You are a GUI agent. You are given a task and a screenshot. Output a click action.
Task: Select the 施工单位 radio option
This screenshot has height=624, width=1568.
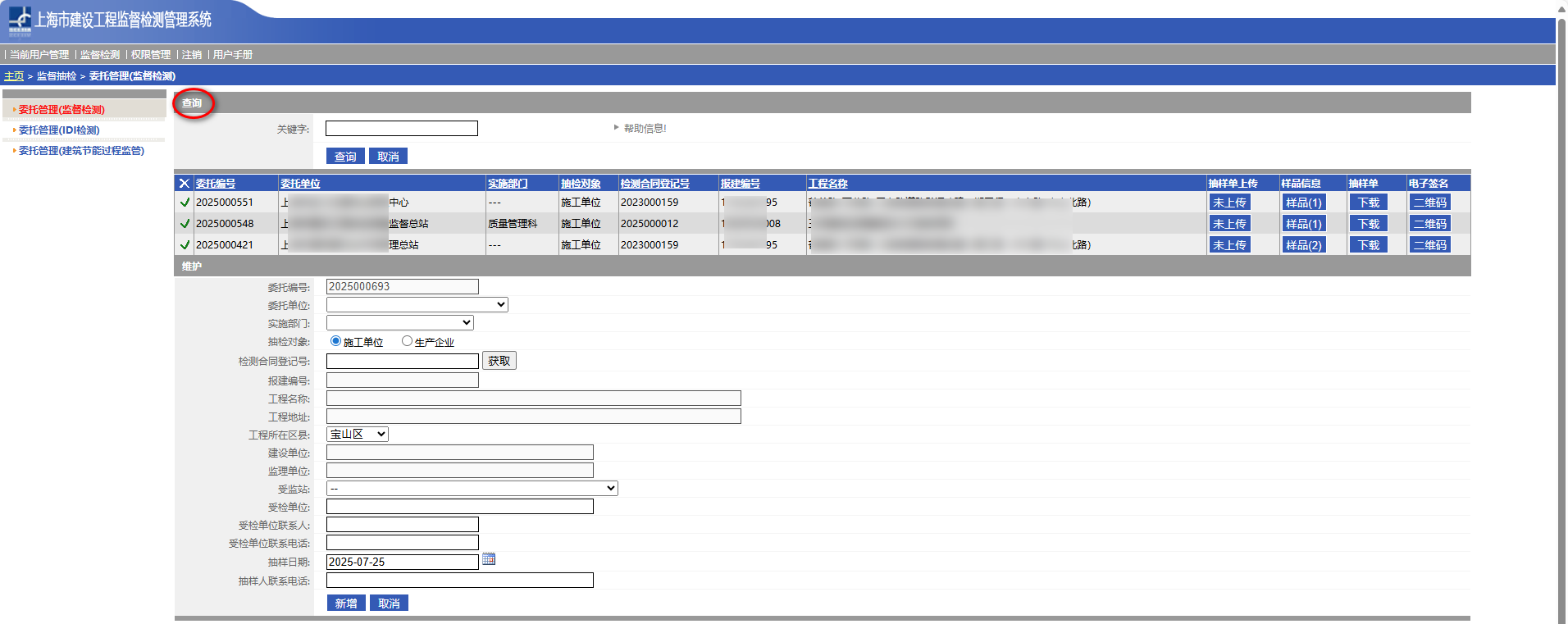[x=335, y=341]
